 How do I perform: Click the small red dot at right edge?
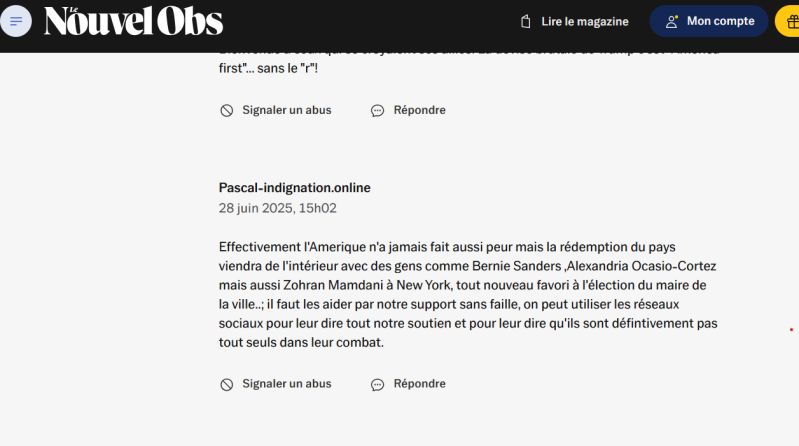pos(791,329)
